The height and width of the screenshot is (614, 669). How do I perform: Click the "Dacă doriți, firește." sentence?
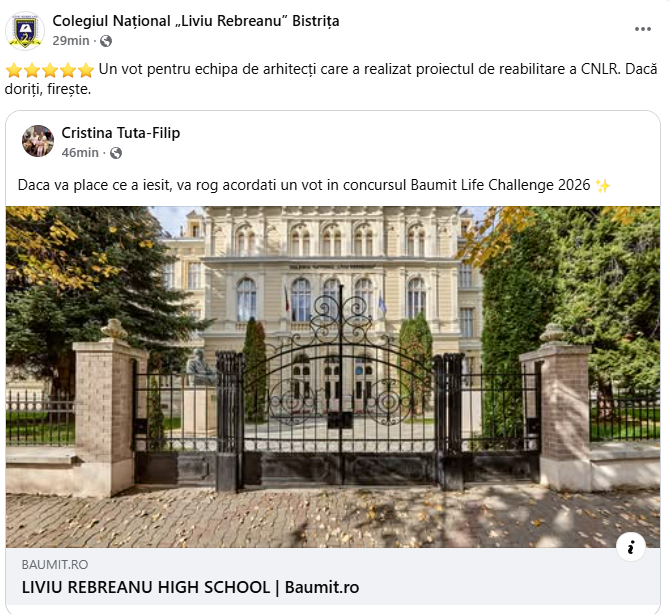tap(60, 90)
